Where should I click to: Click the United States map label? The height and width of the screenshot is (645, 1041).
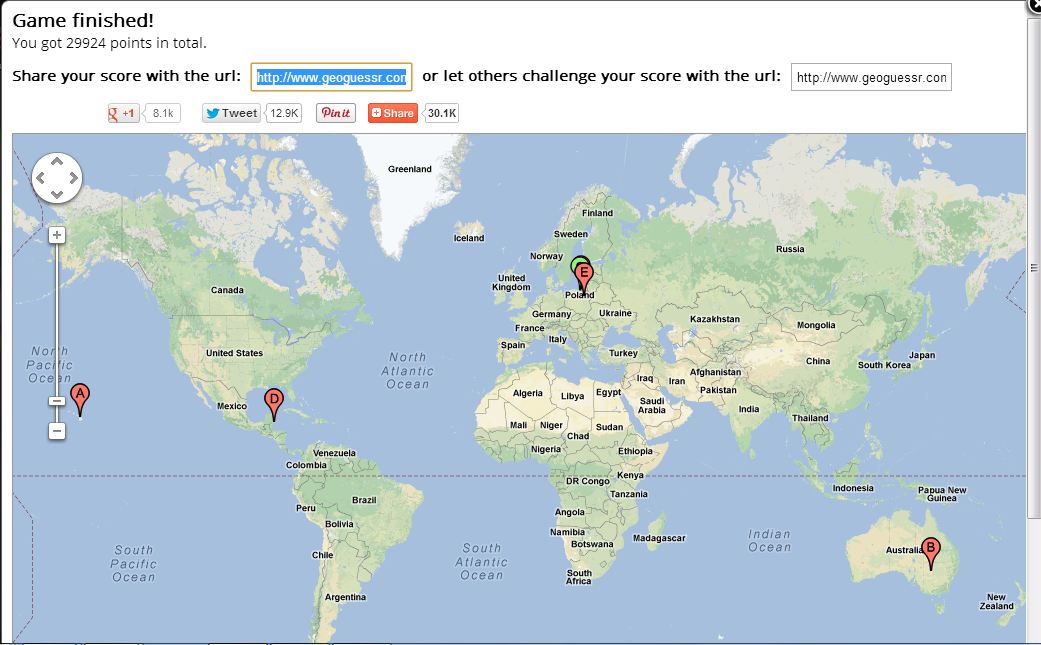click(x=234, y=353)
